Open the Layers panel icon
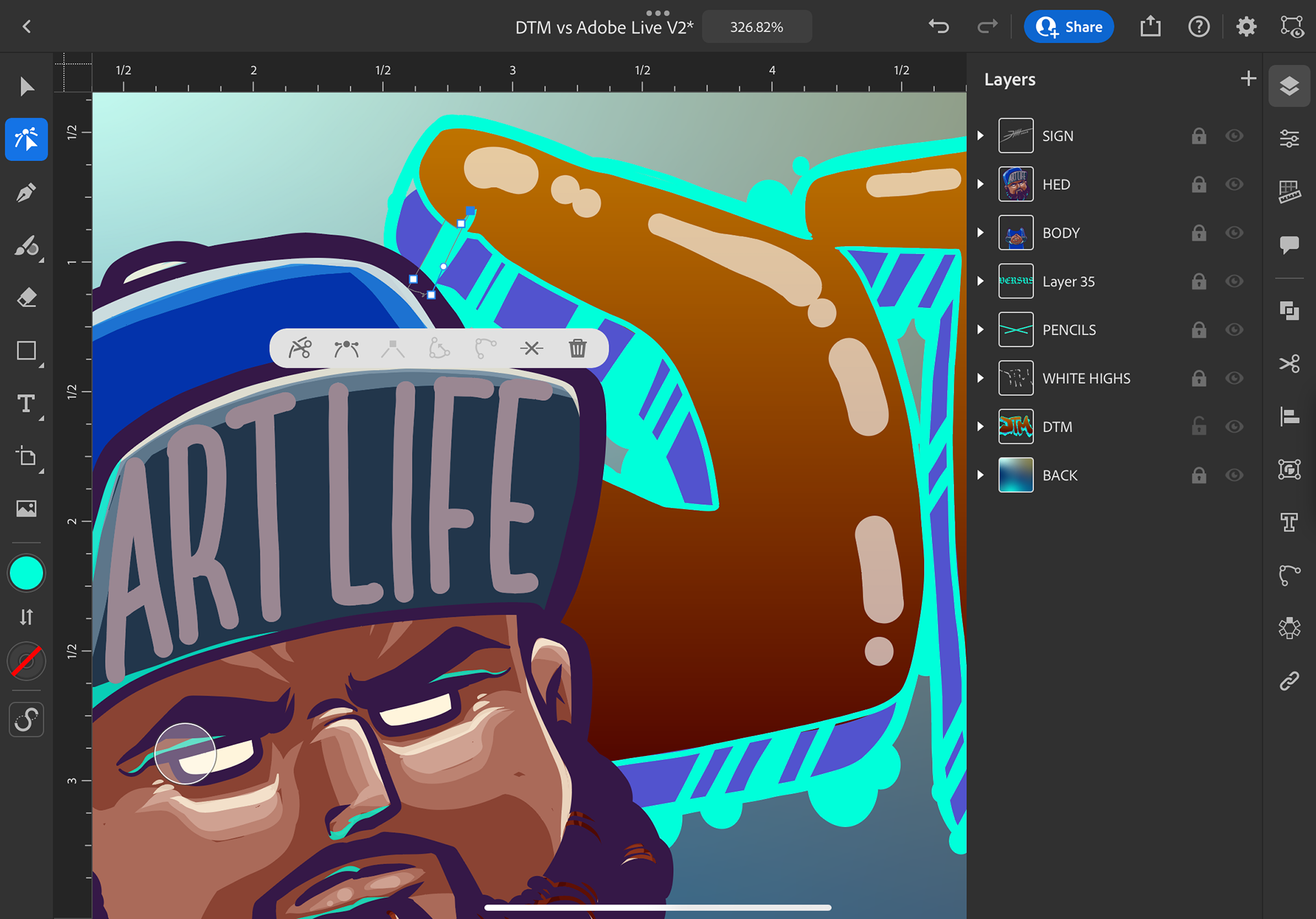The height and width of the screenshot is (919, 1316). 1289,86
